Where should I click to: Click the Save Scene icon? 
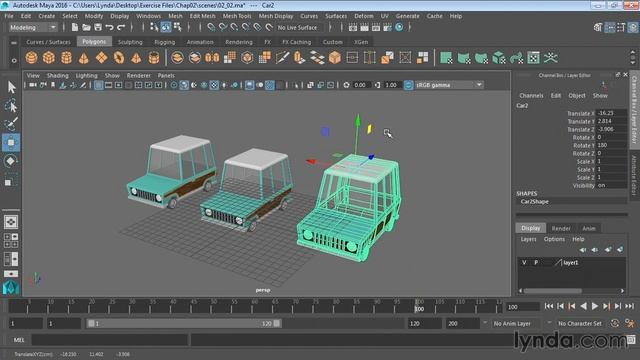click(x=98, y=27)
